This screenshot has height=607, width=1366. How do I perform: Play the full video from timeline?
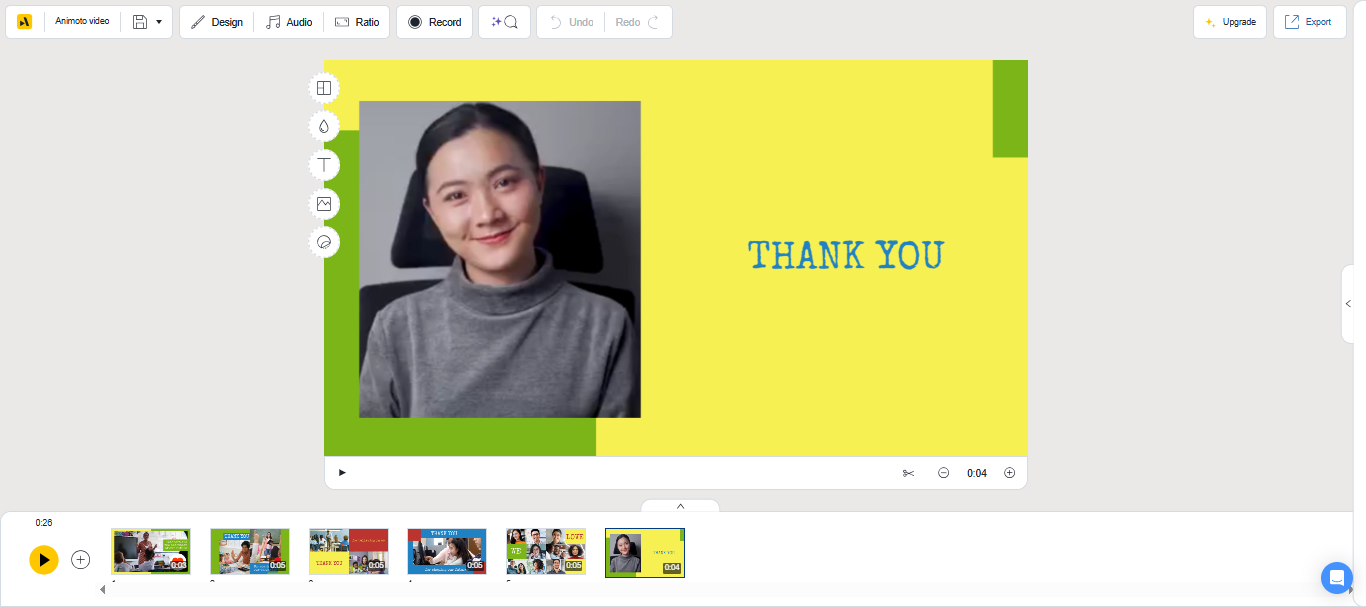pyautogui.click(x=43, y=559)
